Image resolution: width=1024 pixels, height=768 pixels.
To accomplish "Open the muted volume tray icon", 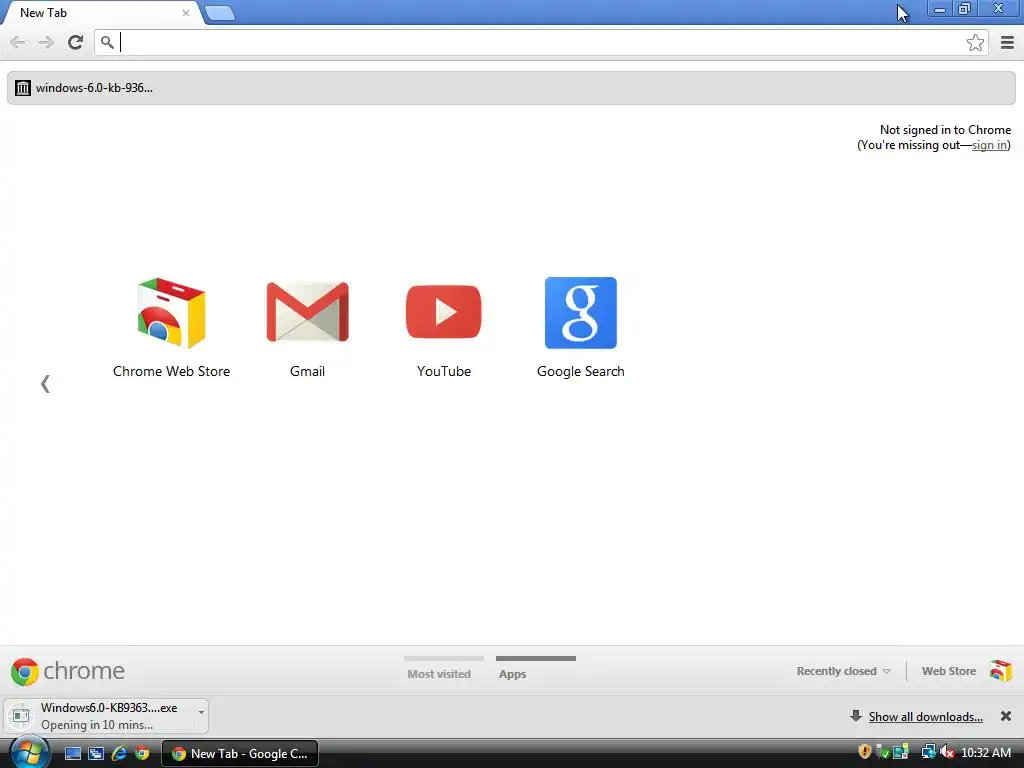I will [x=947, y=752].
